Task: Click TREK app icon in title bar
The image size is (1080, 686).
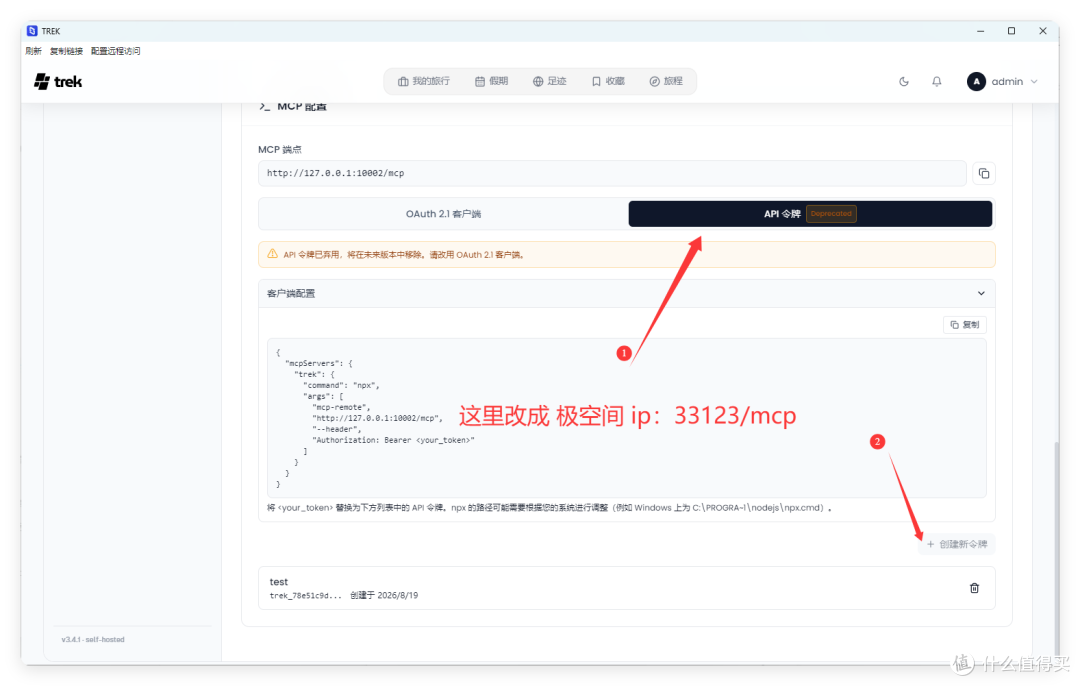Action: (32, 31)
